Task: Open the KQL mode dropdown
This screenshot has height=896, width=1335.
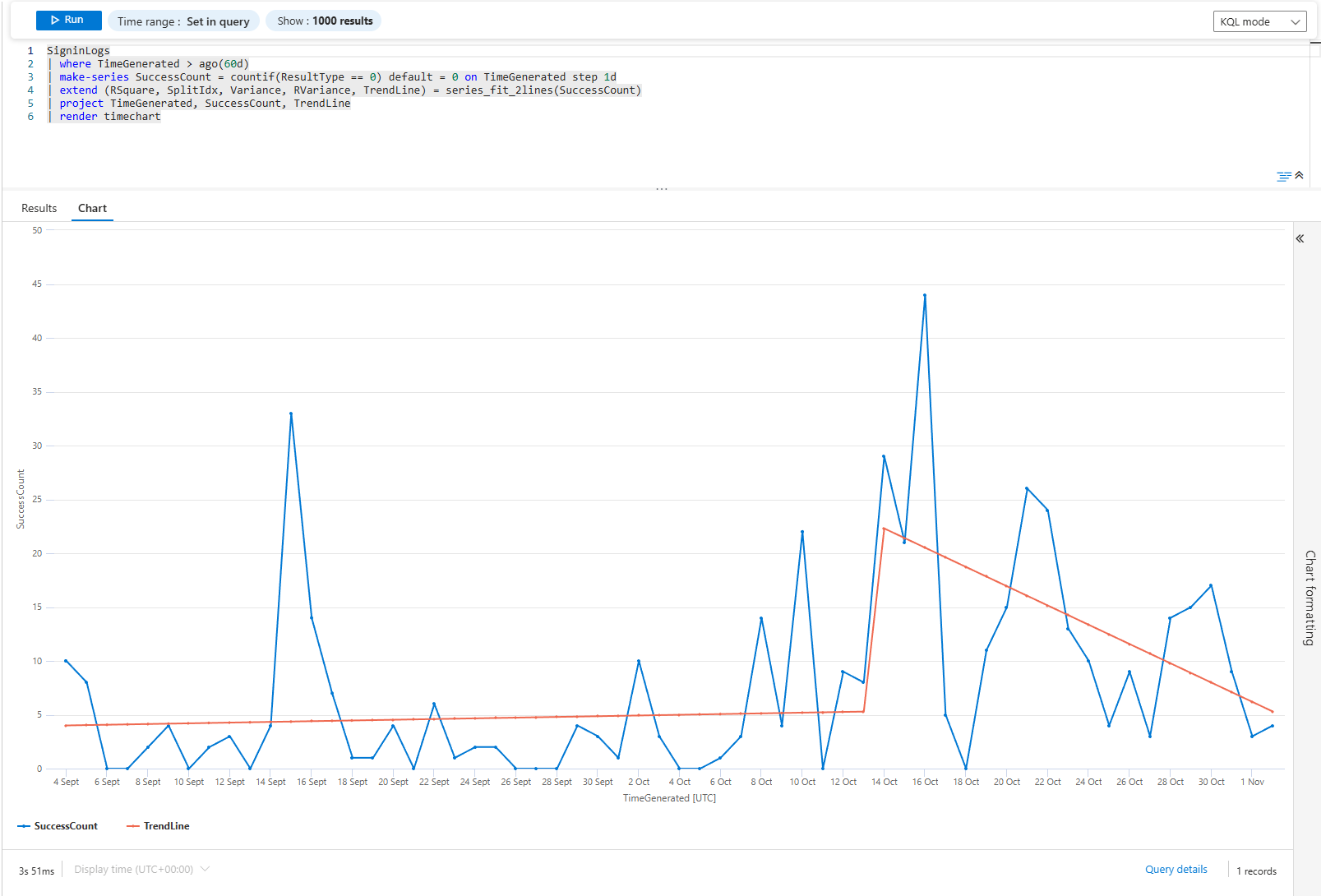Action: pyautogui.click(x=1259, y=21)
